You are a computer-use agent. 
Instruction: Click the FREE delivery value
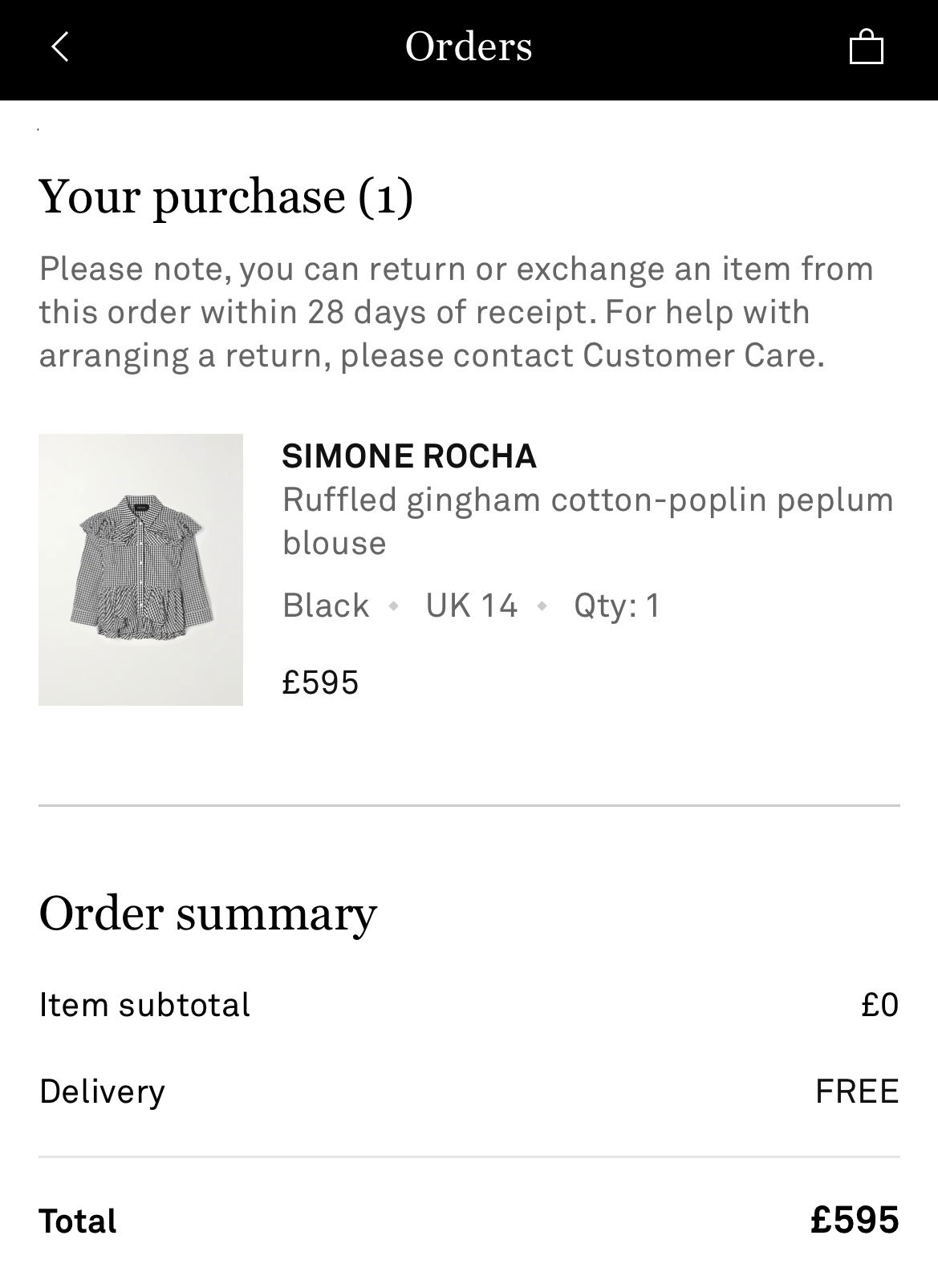point(857,1092)
